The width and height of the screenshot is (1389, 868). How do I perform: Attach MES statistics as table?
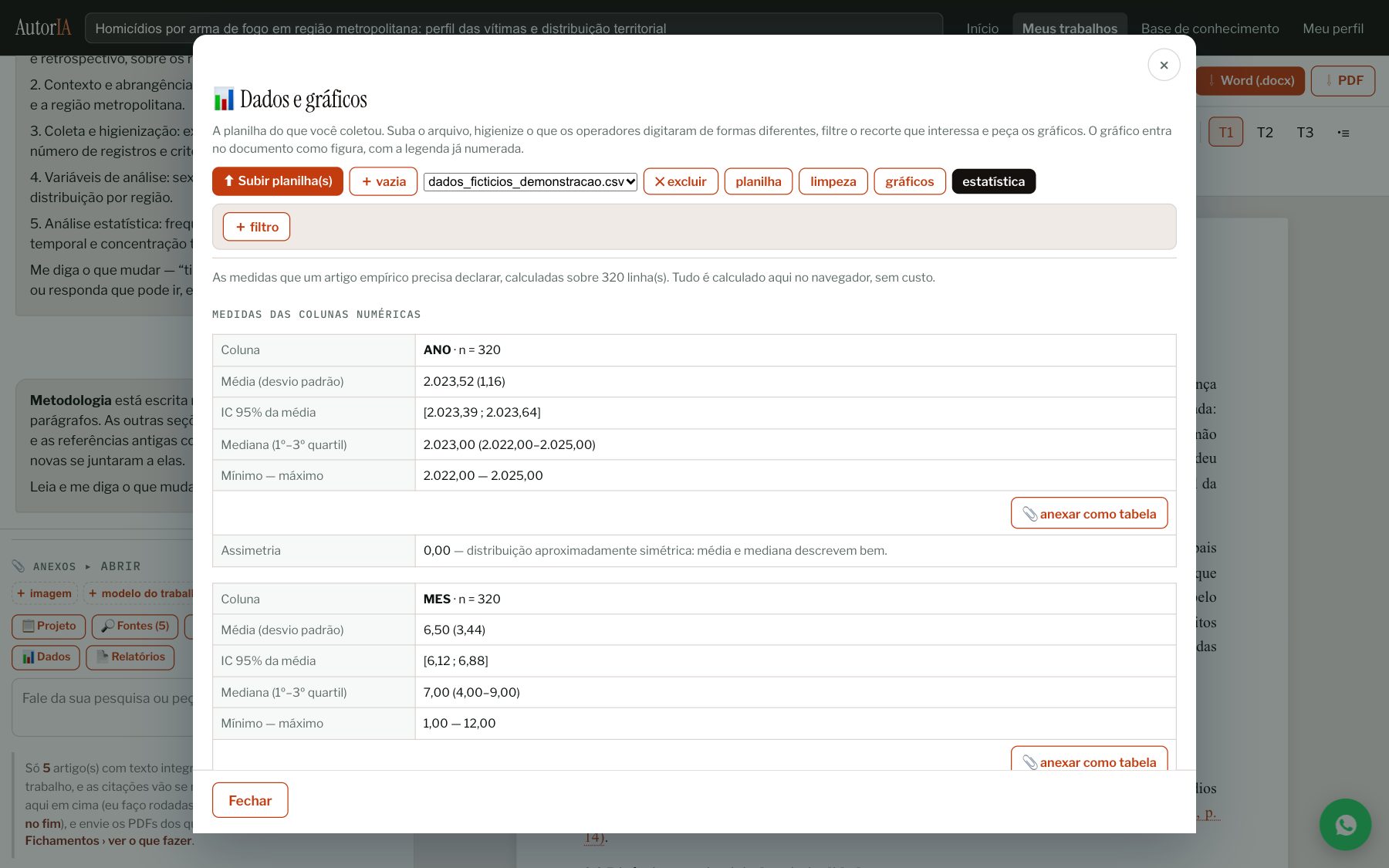pyautogui.click(x=1089, y=759)
